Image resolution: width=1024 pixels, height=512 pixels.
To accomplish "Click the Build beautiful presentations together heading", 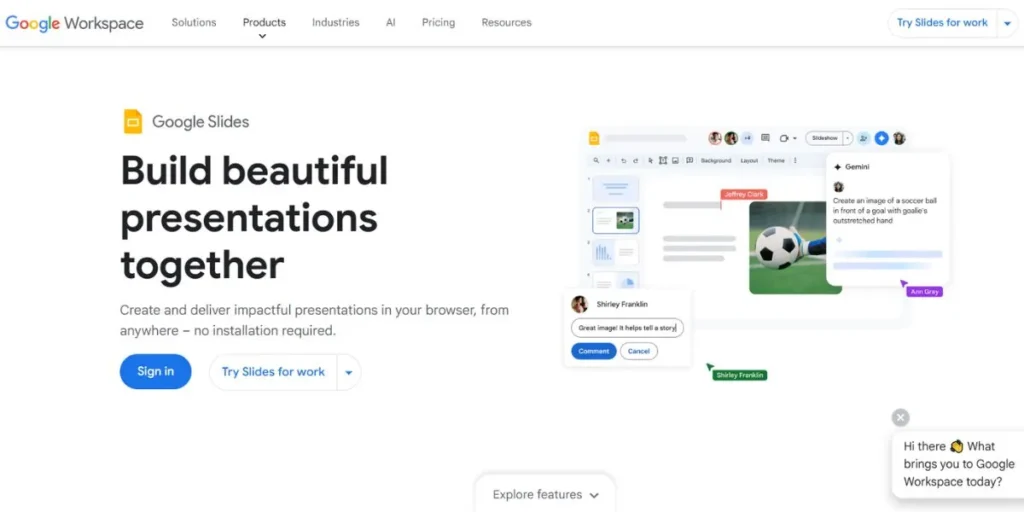I will click(x=255, y=218).
